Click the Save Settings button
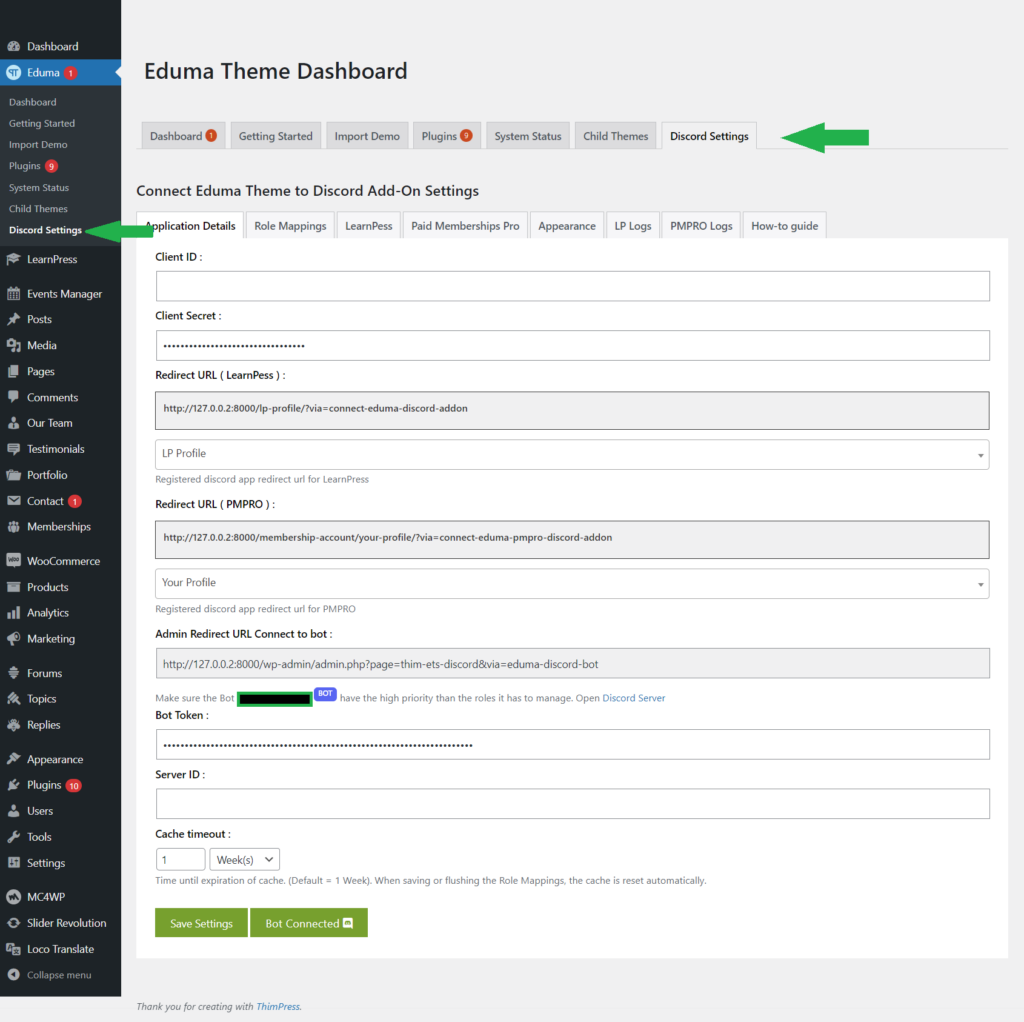Viewport: 1024px width, 1022px height. pyautogui.click(x=201, y=923)
